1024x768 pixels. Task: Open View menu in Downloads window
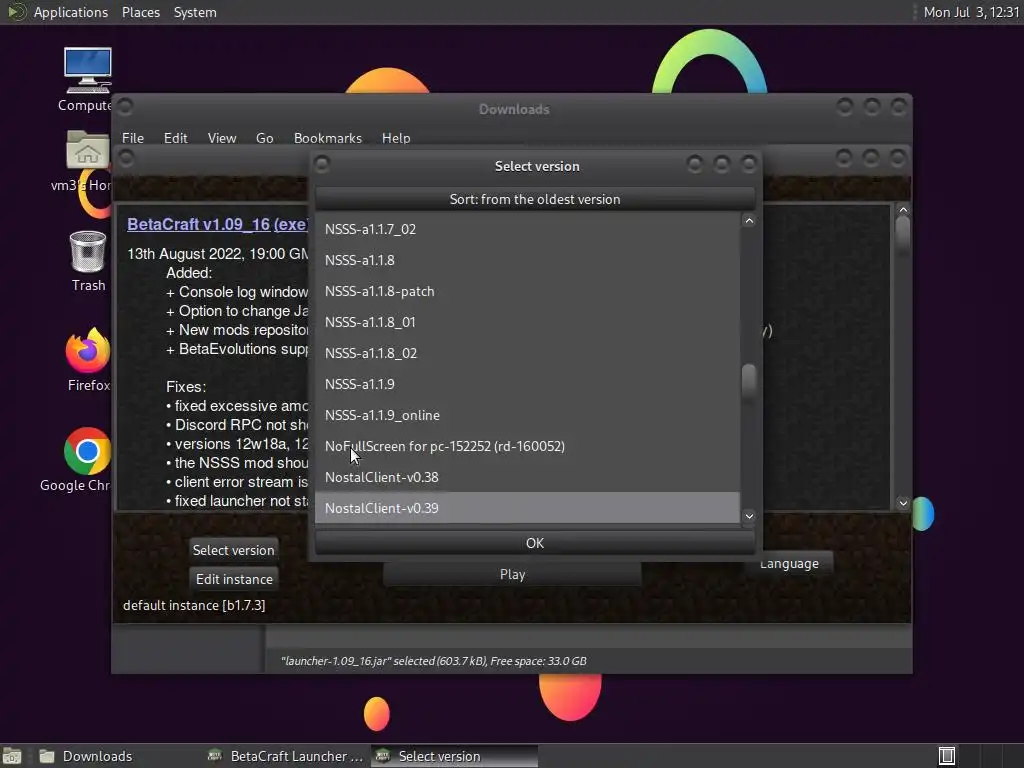point(221,138)
